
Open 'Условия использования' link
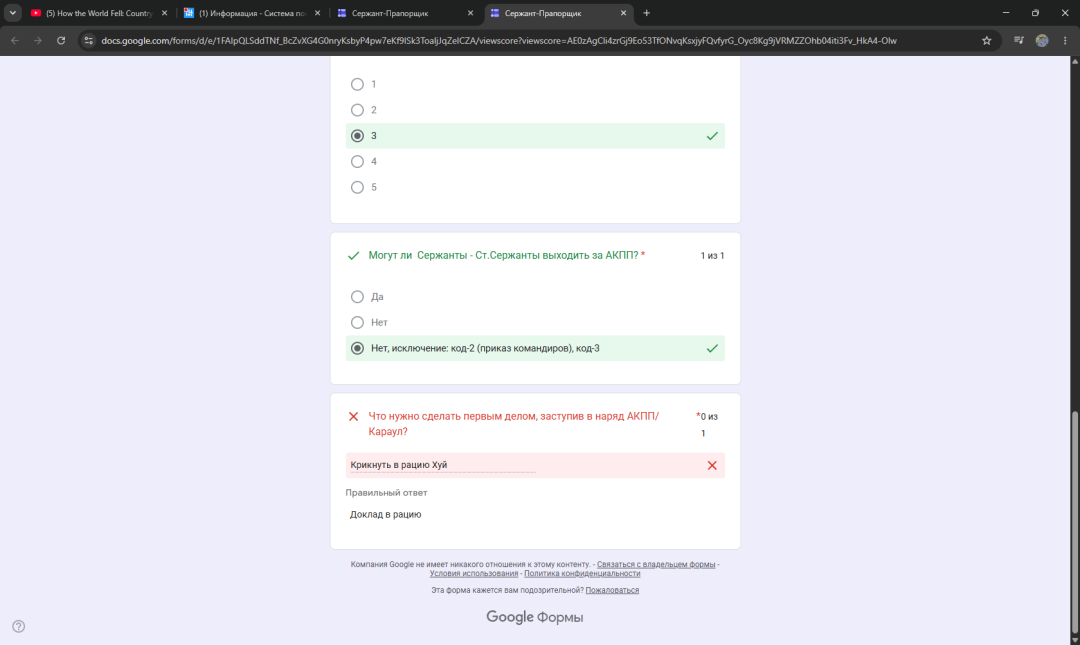tap(474, 573)
